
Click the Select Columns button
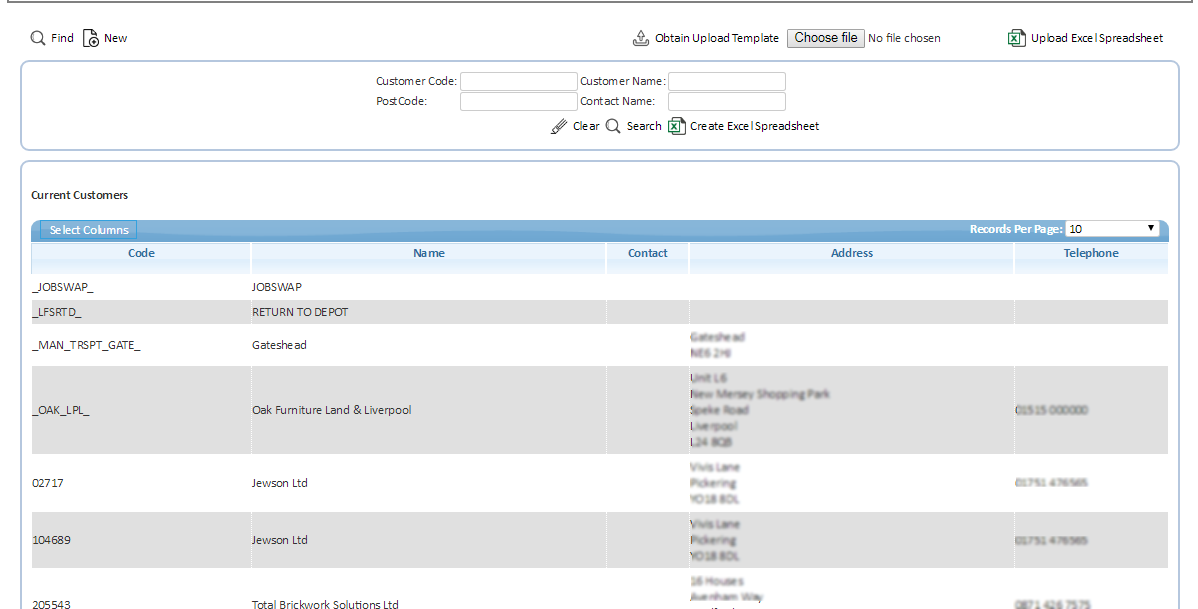coord(89,230)
